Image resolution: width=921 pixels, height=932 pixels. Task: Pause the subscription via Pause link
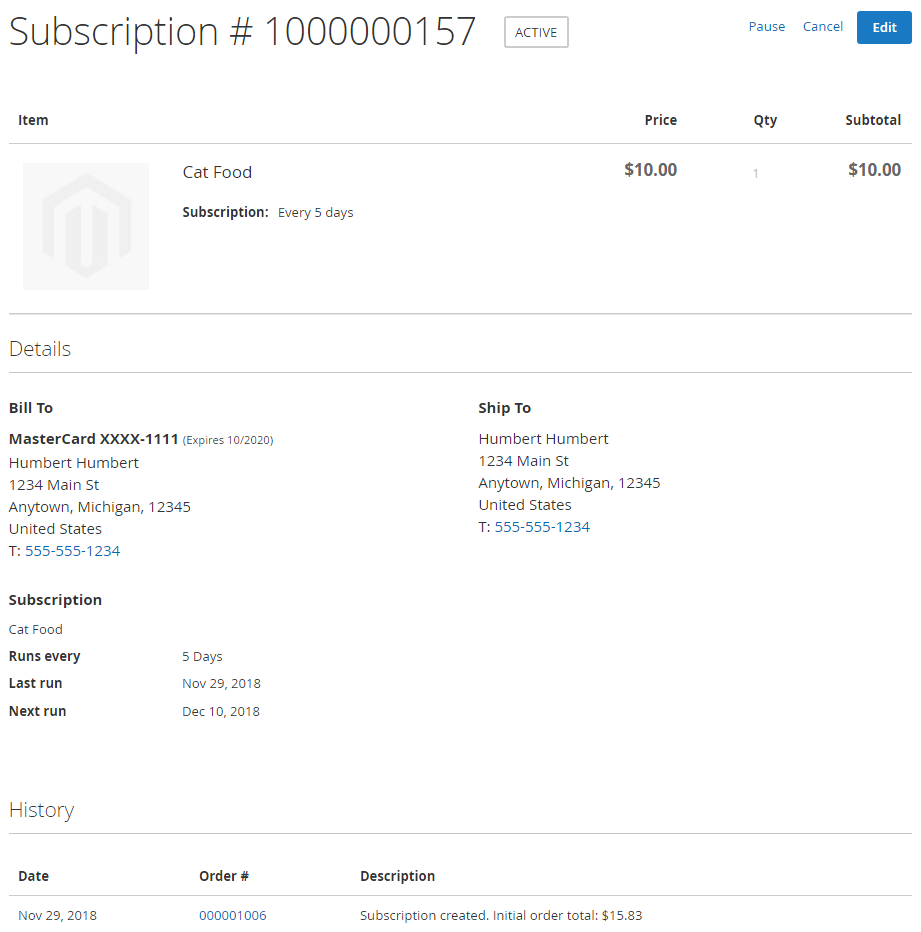[766, 27]
